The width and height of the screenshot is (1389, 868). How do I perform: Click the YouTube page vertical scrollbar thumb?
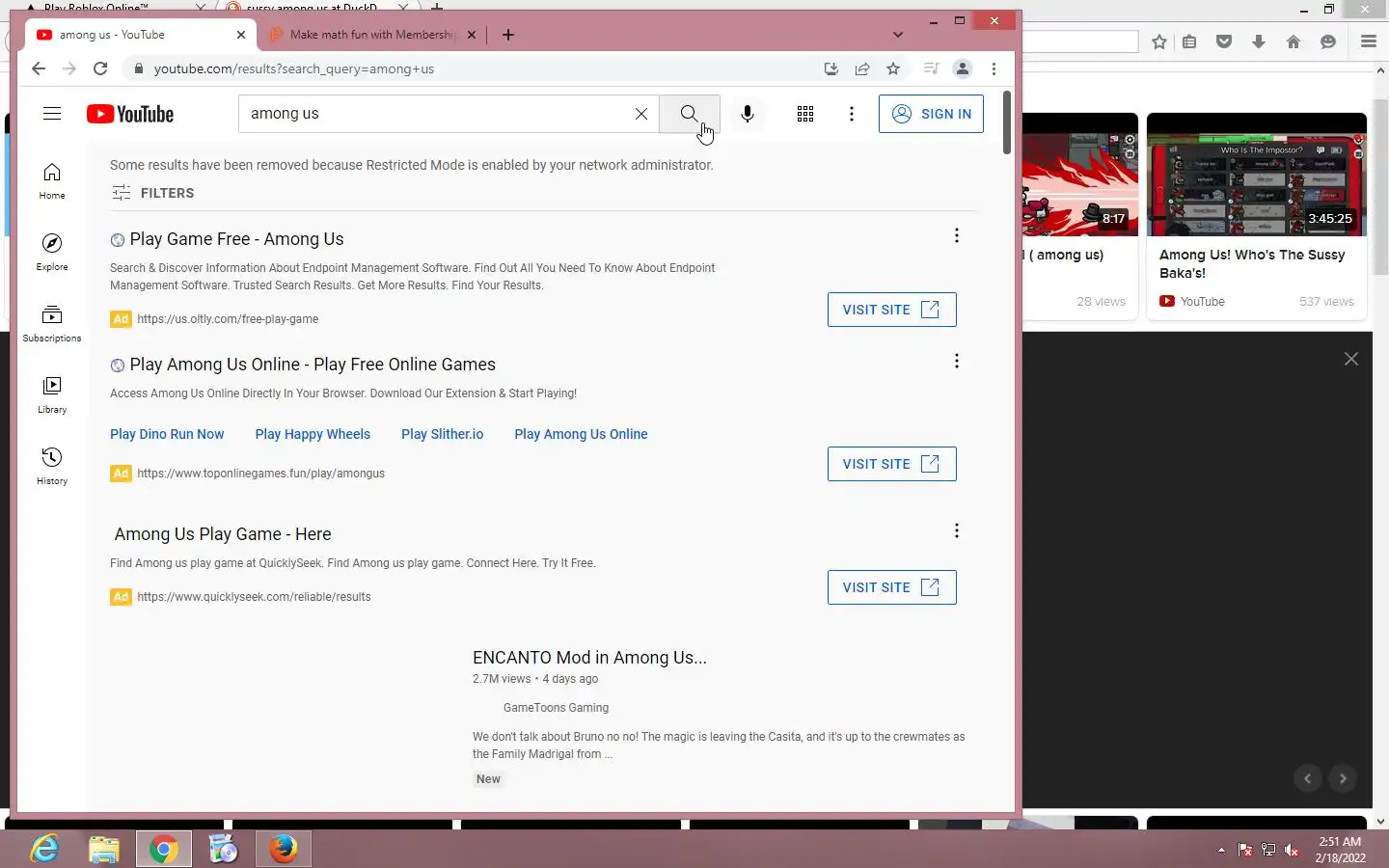[x=1007, y=122]
